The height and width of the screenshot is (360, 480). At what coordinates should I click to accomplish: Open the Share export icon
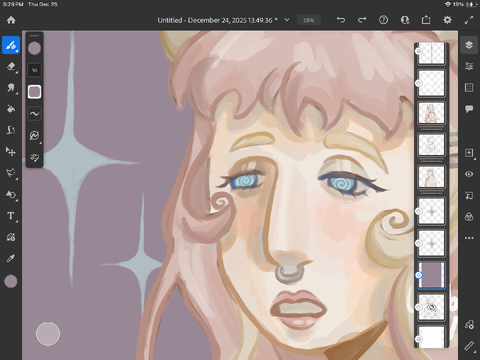(x=426, y=20)
